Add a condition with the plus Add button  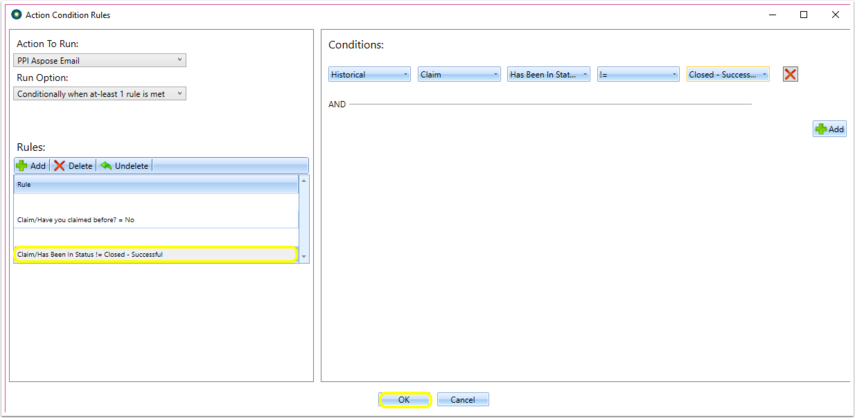(x=829, y=129)
